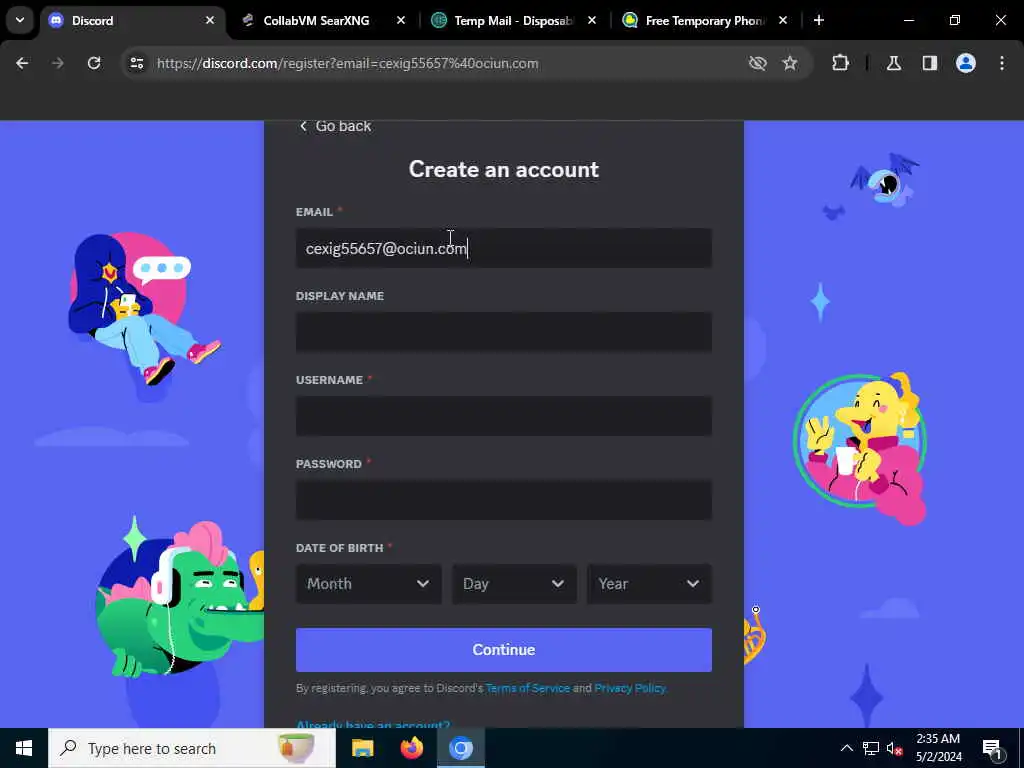
Task: Open the Privacy Policy link
Action: pyautogui.click(x=630, y=688)
